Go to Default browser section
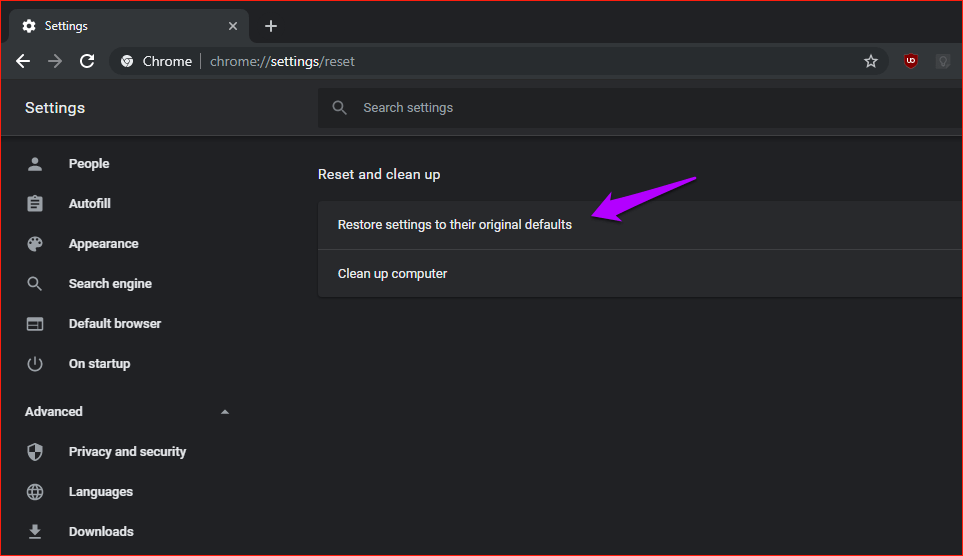 [114, 324]
